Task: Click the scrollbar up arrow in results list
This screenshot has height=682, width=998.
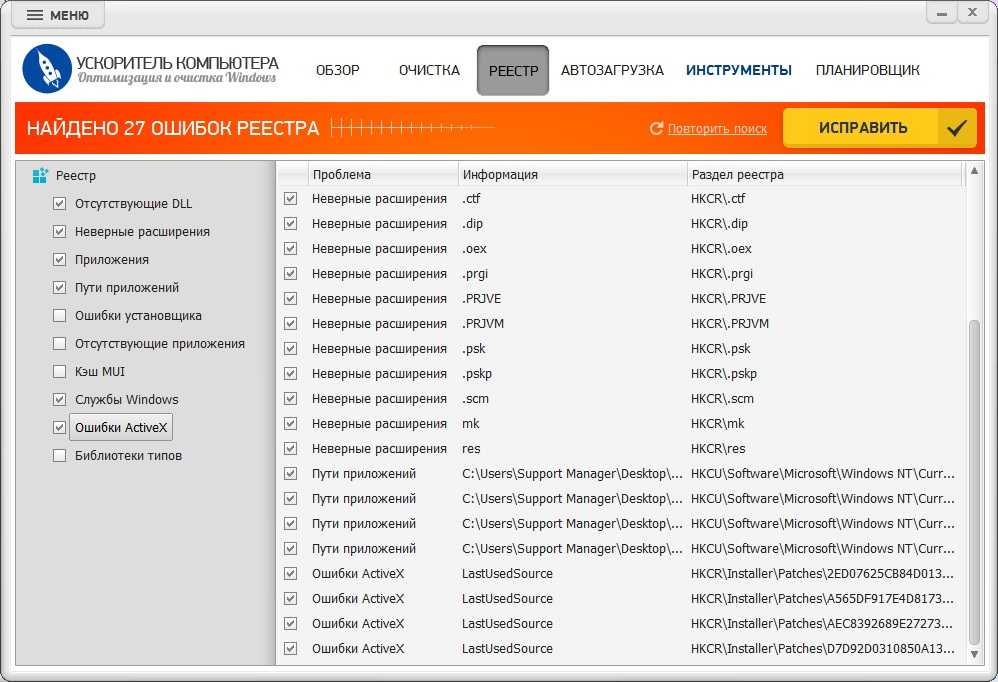Action: pos(975,175)
